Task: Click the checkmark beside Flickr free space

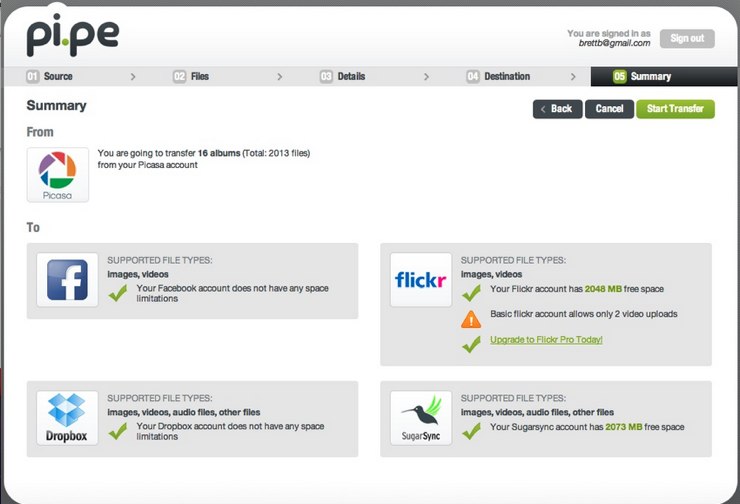Action: pos(471,293)
